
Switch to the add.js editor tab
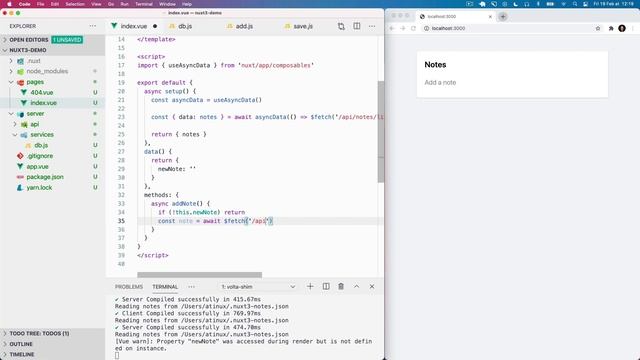pyautogui.click(x=244, y=26)
